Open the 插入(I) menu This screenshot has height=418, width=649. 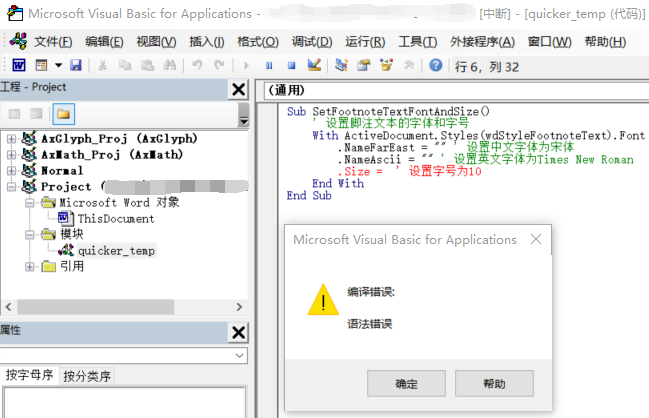207,42
